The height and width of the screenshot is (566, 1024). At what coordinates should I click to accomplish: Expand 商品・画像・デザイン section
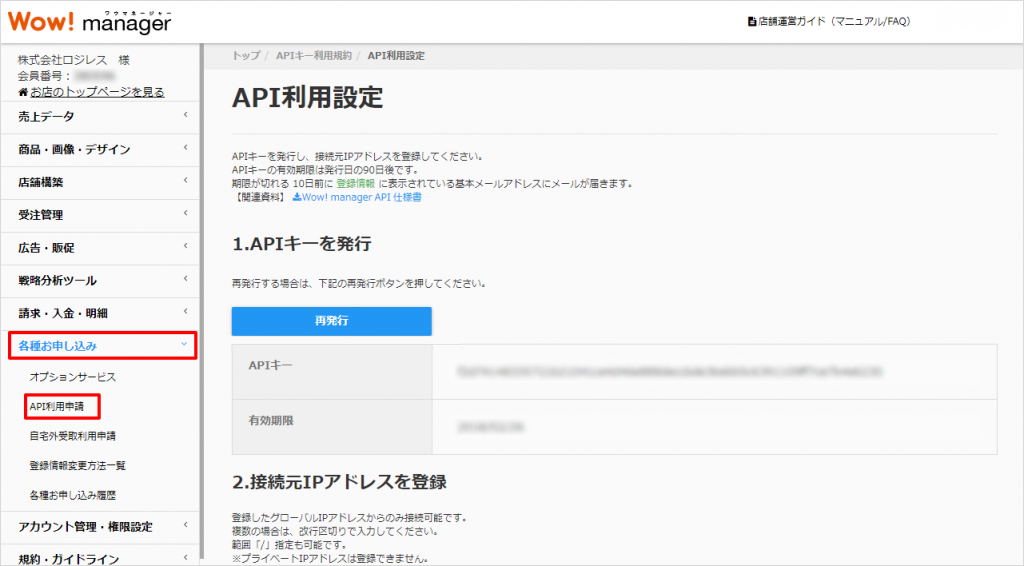coord(100,150)
